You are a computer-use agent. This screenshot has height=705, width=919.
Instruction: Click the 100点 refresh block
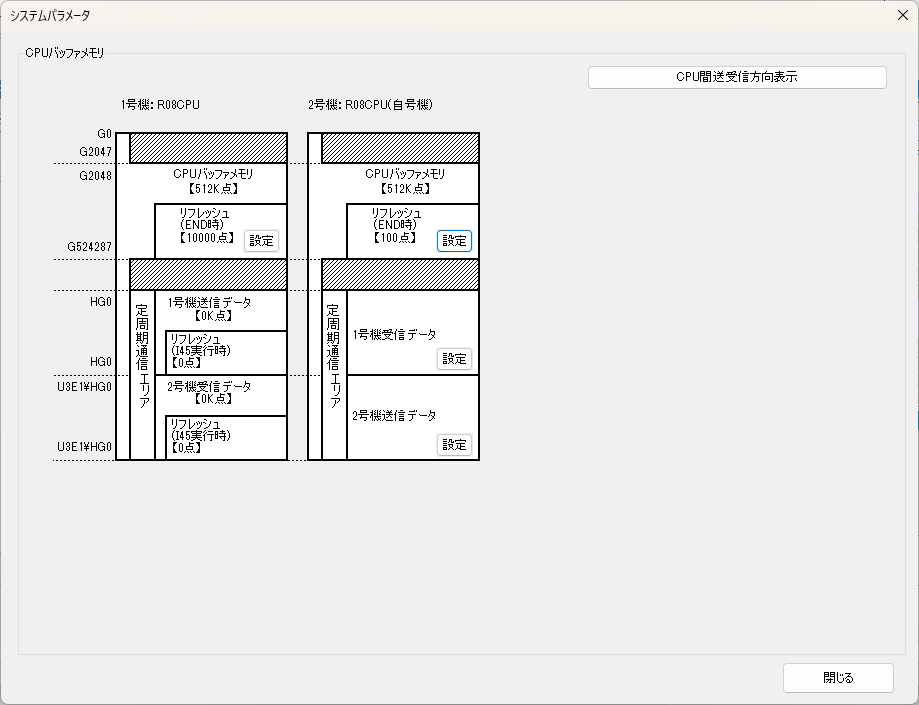click(392, 226)
